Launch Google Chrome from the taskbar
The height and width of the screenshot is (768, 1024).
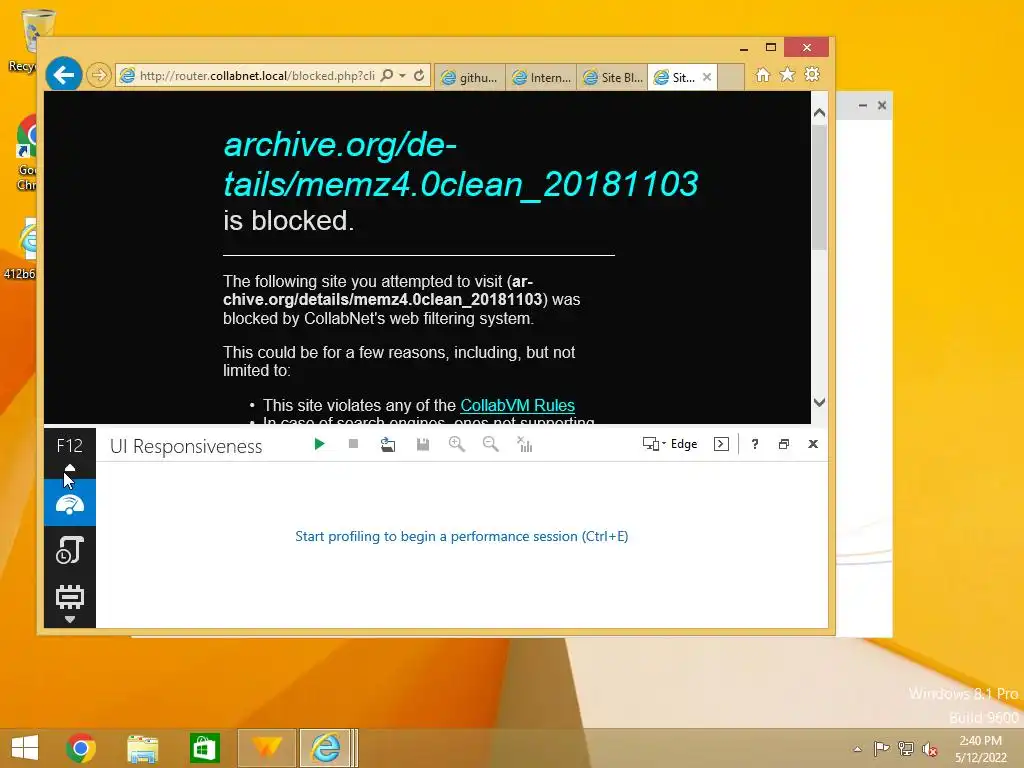tap(81, 748)
